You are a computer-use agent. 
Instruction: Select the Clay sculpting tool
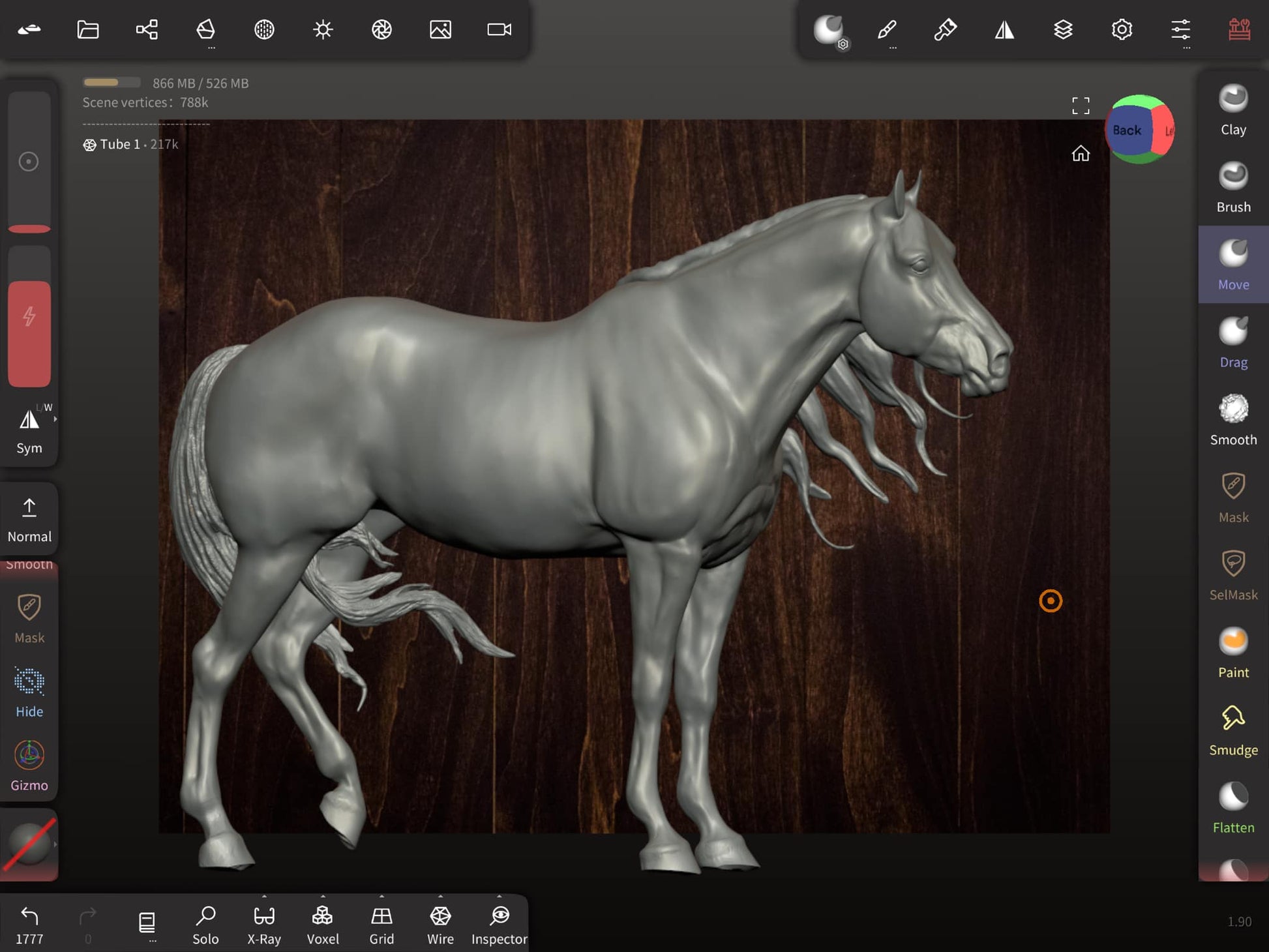[x=1232, y=110]
